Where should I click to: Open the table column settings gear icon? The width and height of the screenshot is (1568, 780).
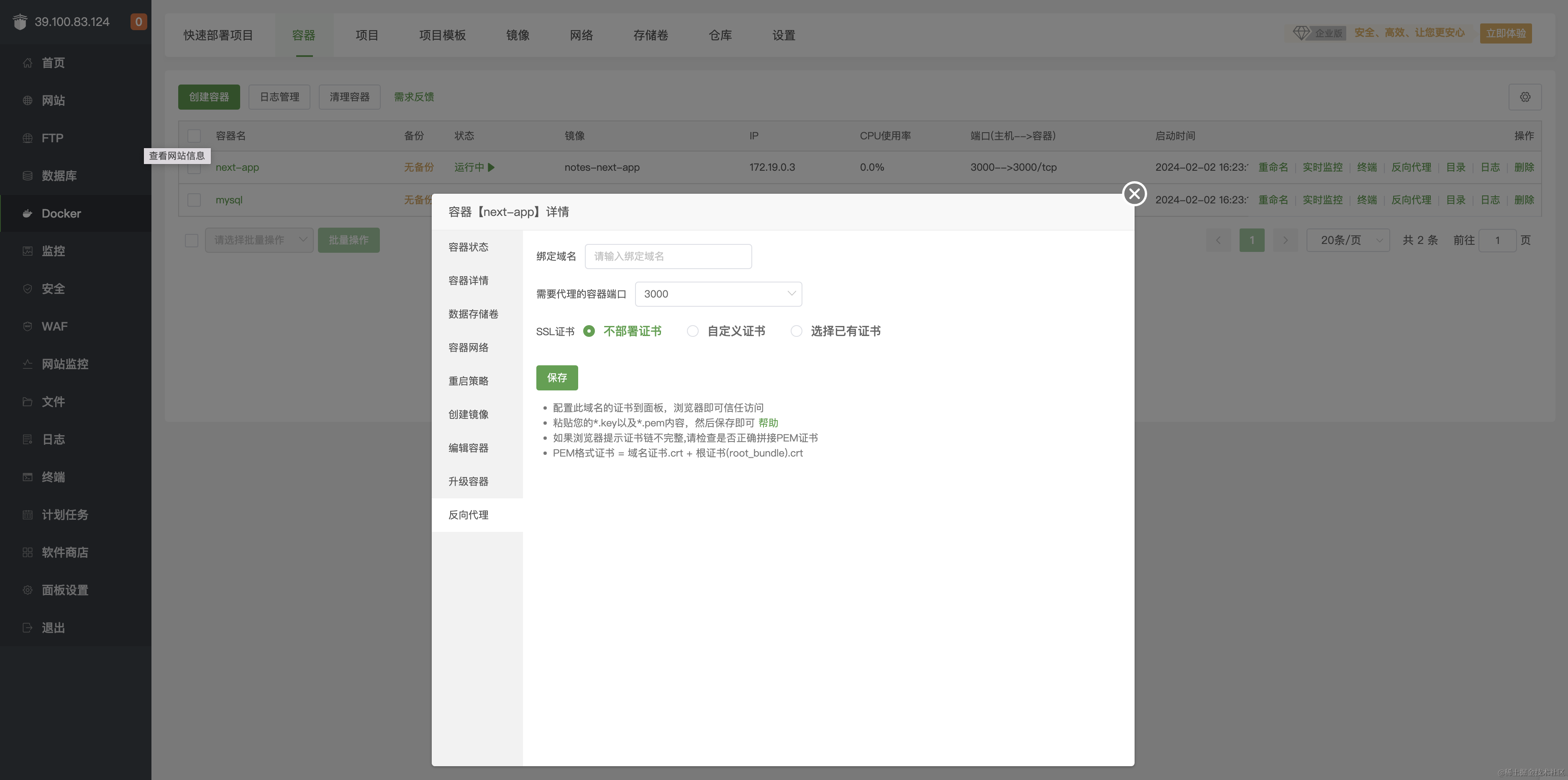tap(1525, 97)
